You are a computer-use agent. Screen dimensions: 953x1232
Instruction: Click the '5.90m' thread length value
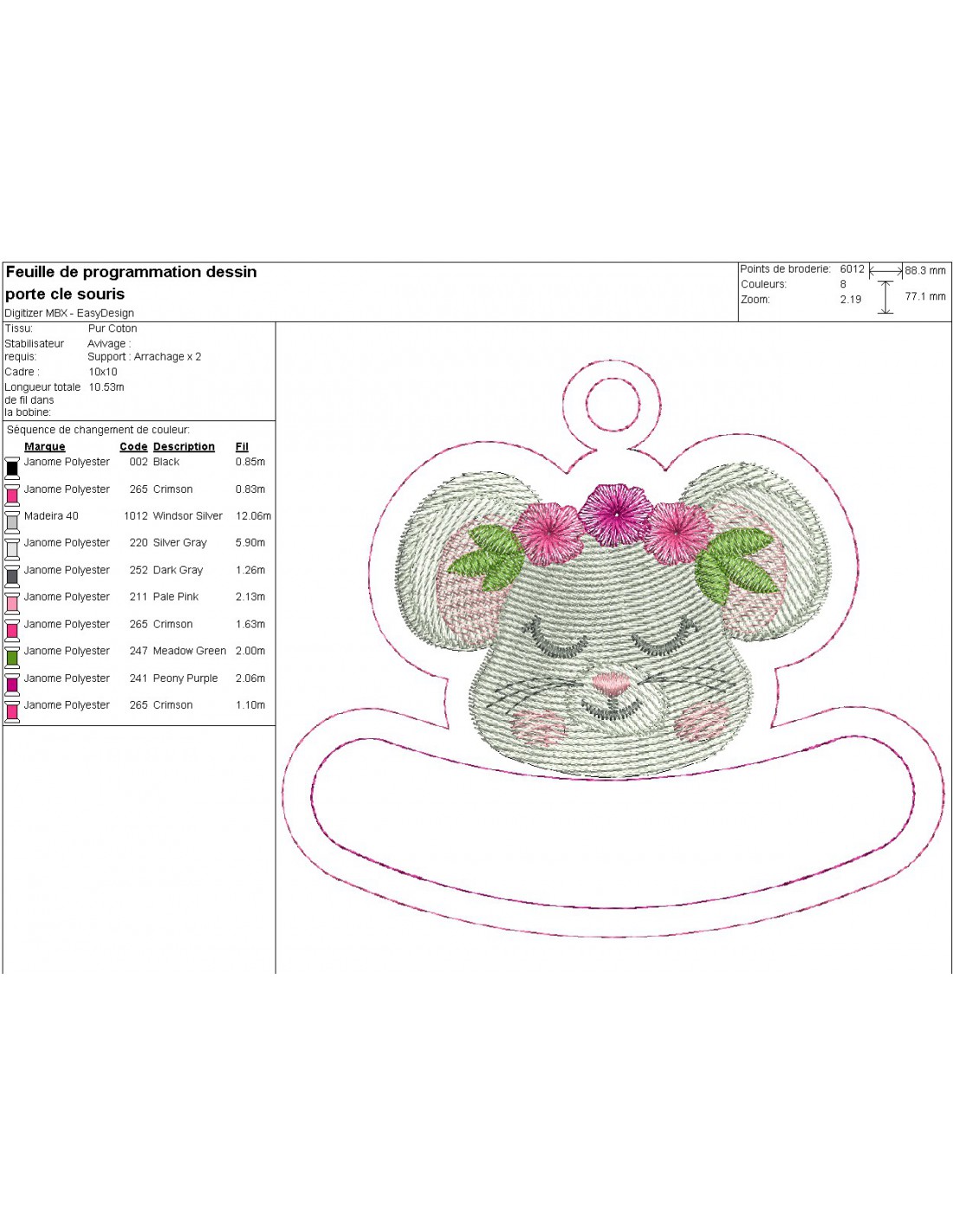[x=250, y=542]
